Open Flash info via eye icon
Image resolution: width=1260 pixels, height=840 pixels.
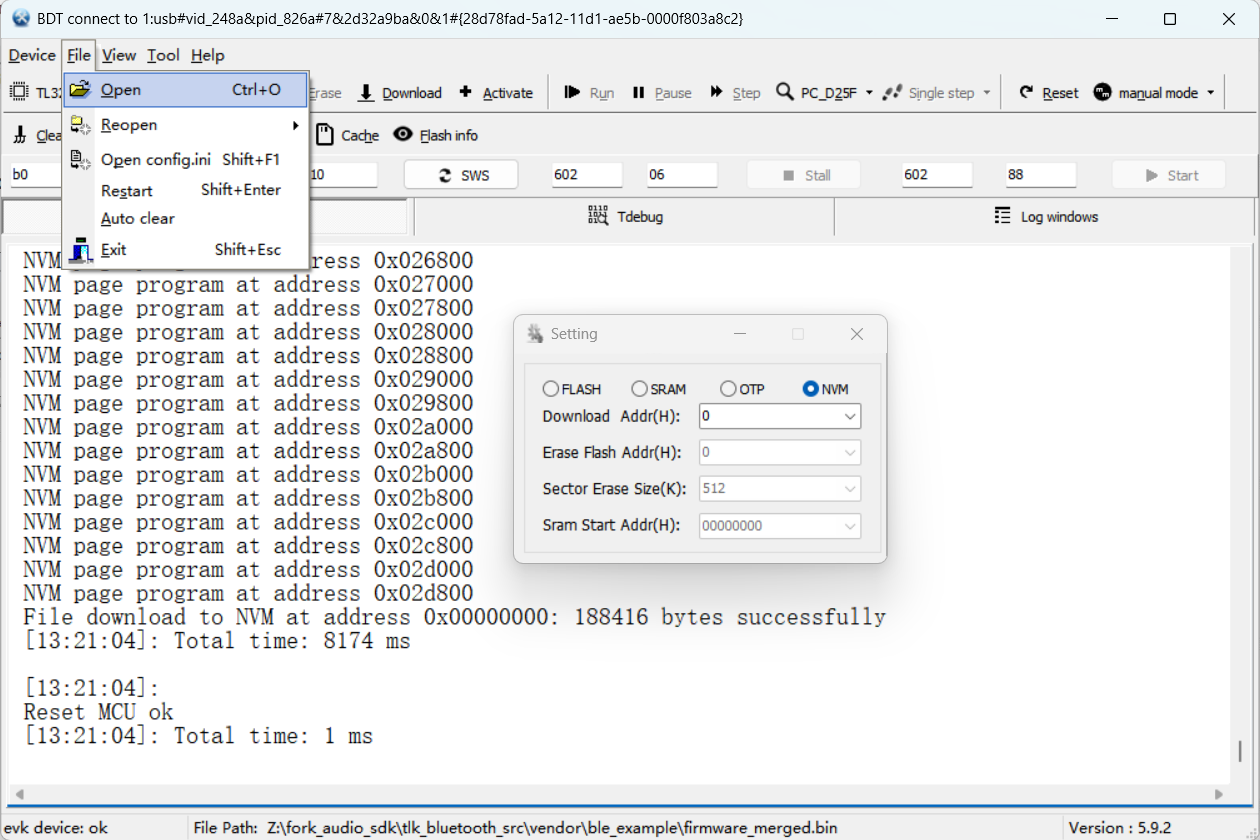click(x=402, y=134)
